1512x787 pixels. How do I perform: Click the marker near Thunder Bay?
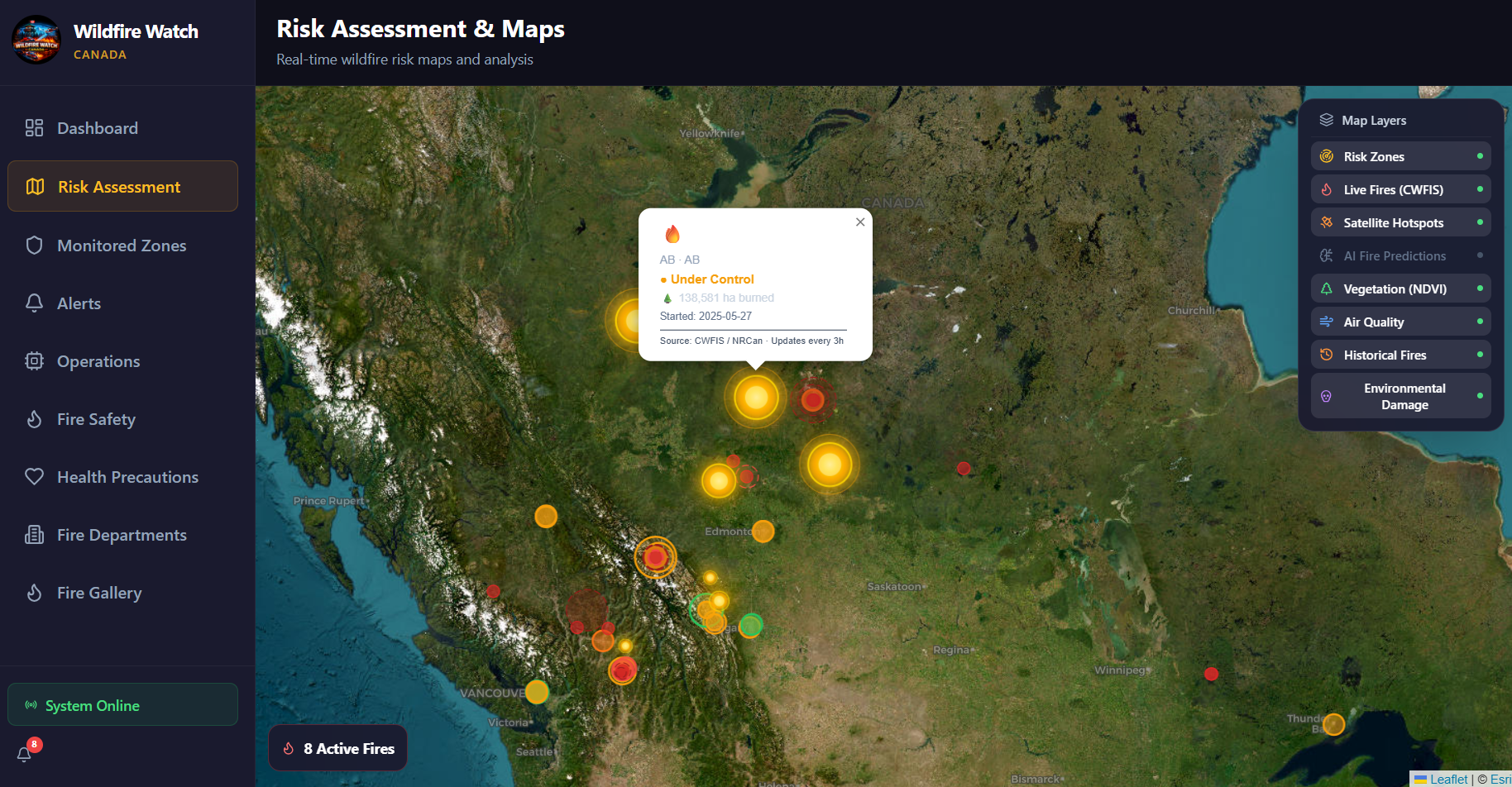(x=1333, y=724)
